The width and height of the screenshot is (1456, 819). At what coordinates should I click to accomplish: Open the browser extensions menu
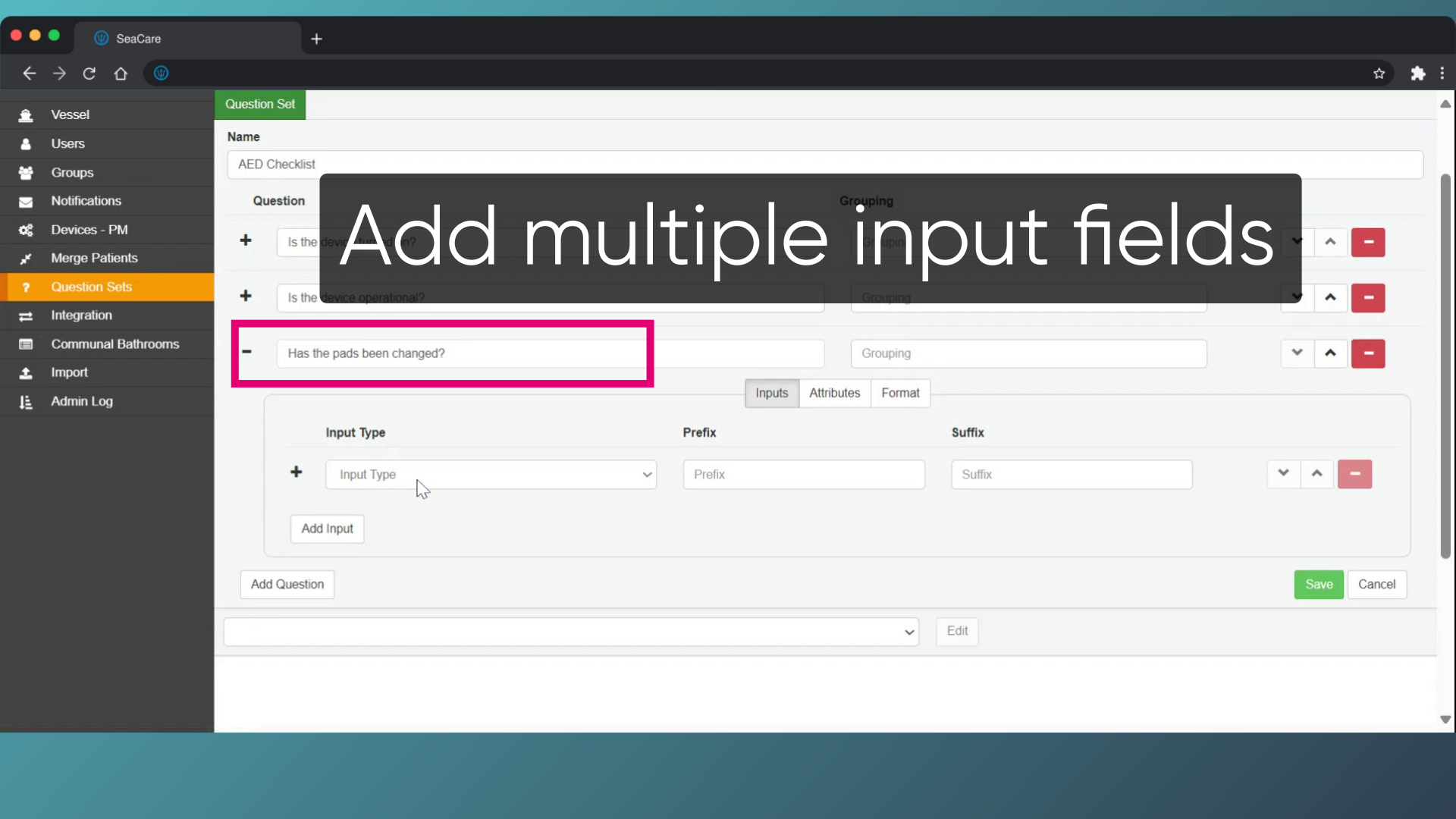click(x=1417, y=74)
